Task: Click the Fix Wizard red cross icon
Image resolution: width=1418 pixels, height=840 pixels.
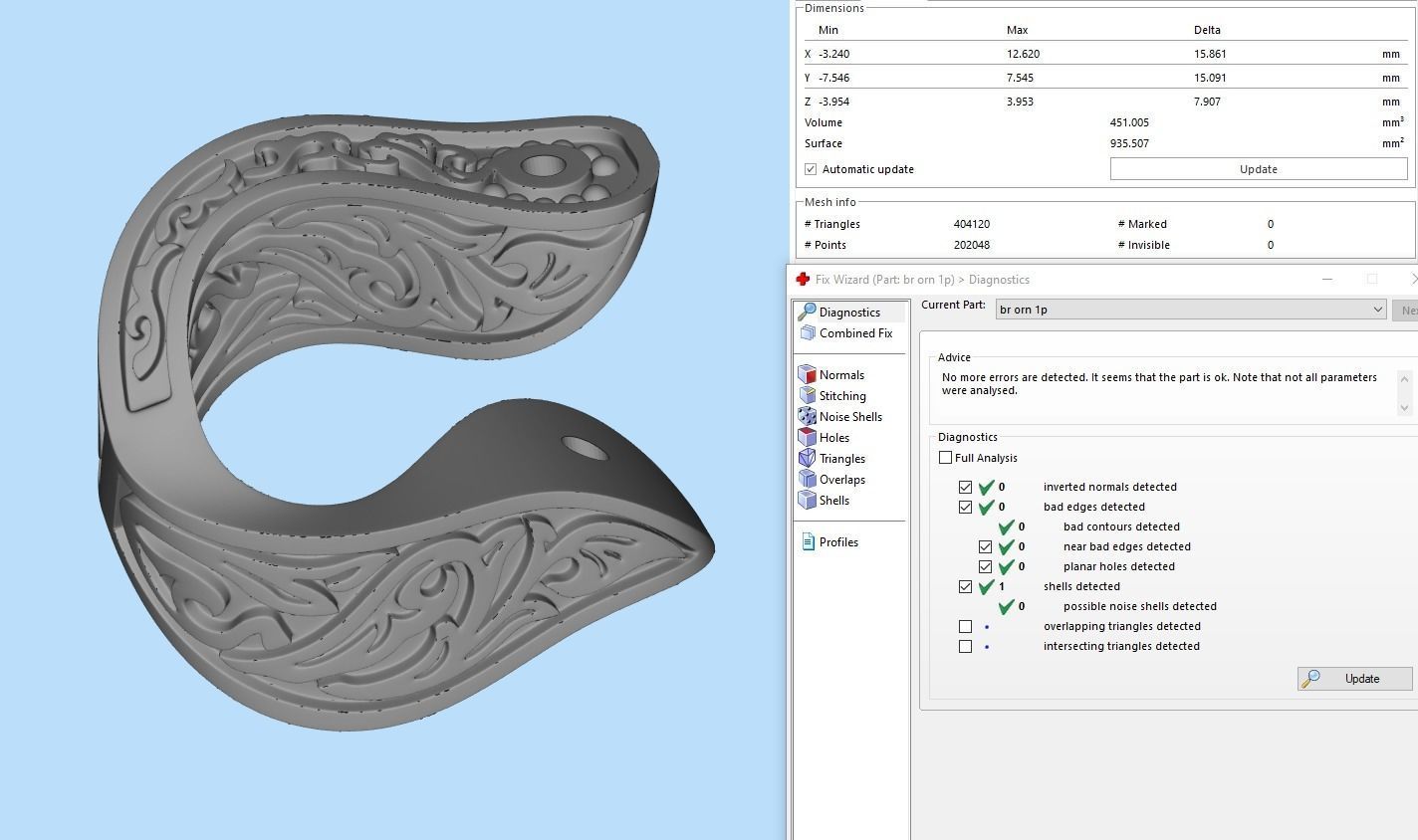Action: click(803, 280)
